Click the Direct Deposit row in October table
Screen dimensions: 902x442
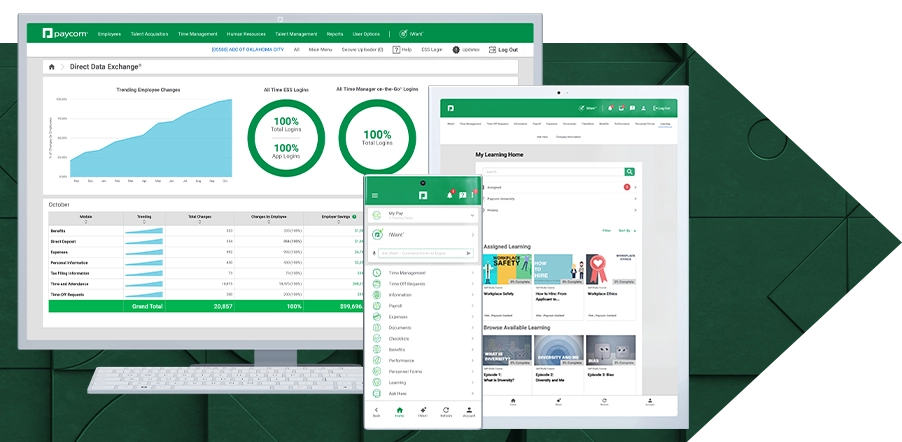[207, 242]
